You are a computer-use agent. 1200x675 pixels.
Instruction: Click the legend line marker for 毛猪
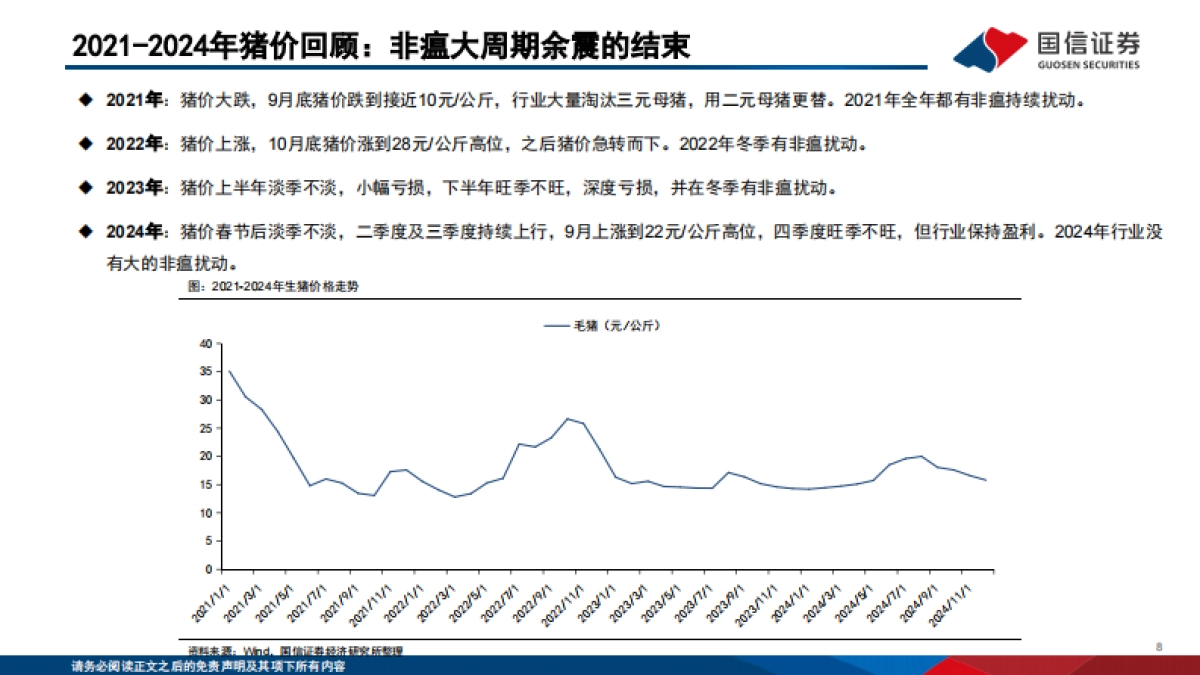tap(556, 324)
